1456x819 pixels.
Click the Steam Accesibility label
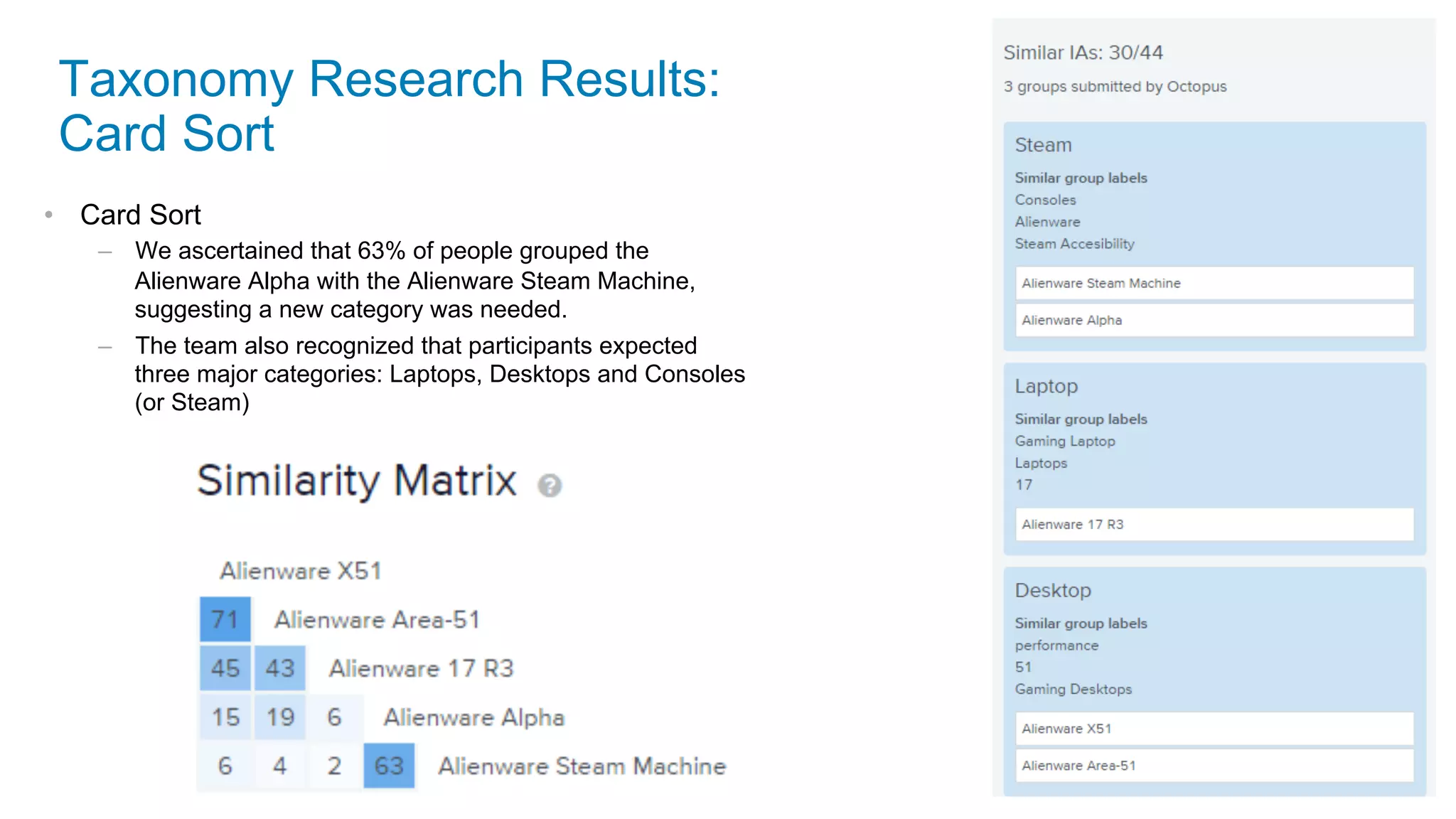pyautogui.click(x=1074, y=244)
